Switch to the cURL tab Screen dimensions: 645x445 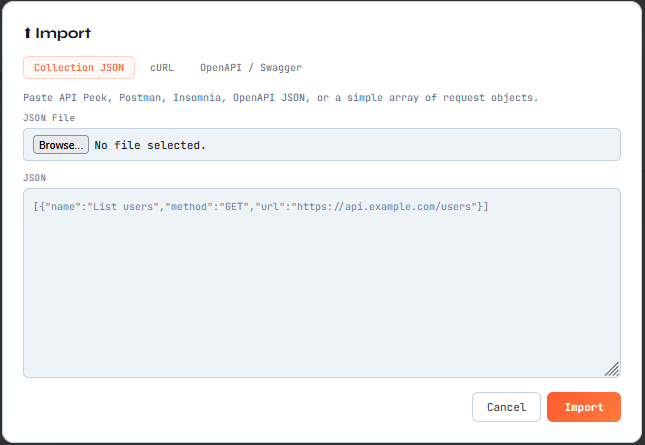tap(162, 67)
